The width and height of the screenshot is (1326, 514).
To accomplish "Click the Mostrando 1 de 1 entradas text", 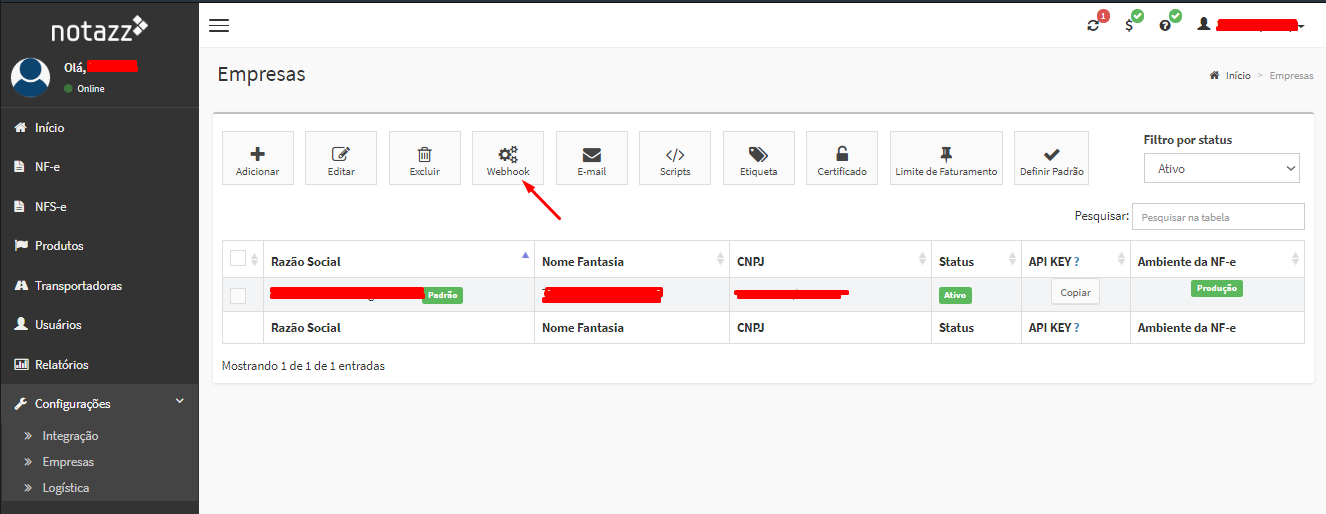I will pos(303,366).
